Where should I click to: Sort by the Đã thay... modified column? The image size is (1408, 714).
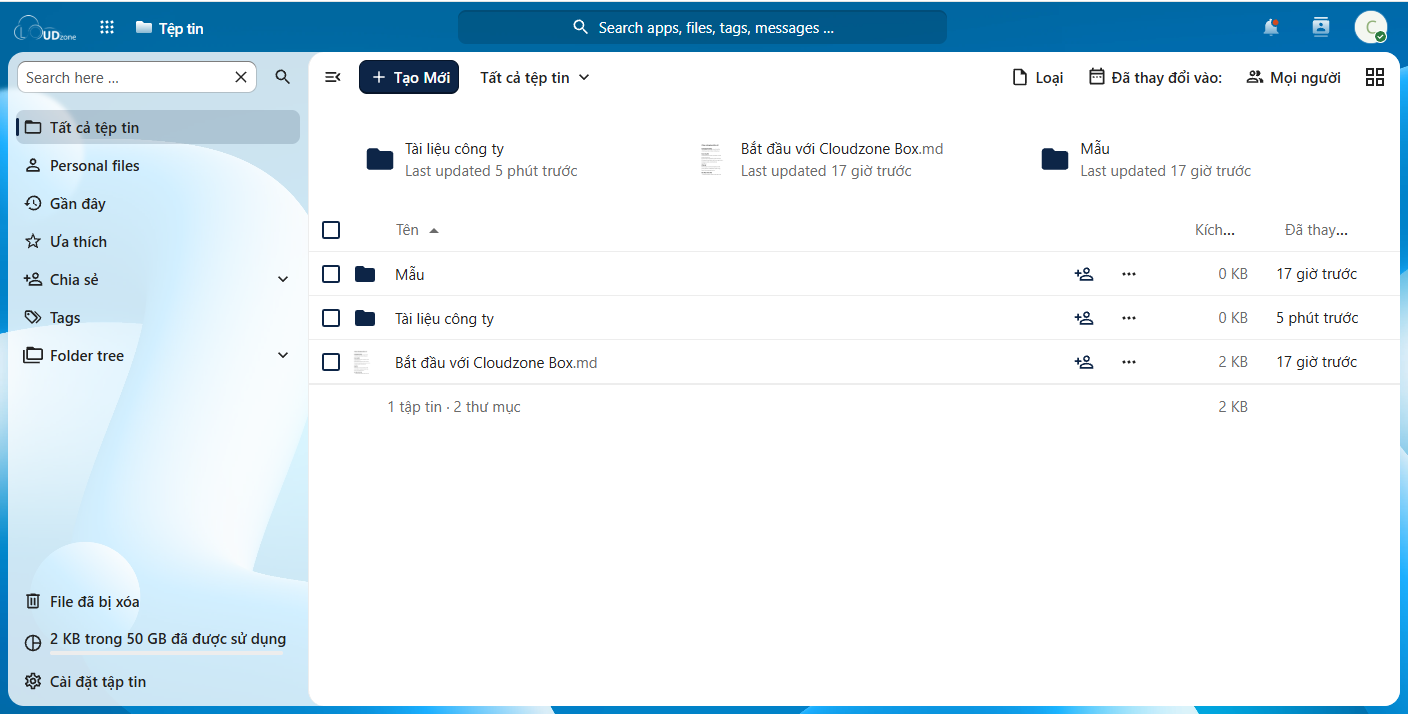point(1316,230)
